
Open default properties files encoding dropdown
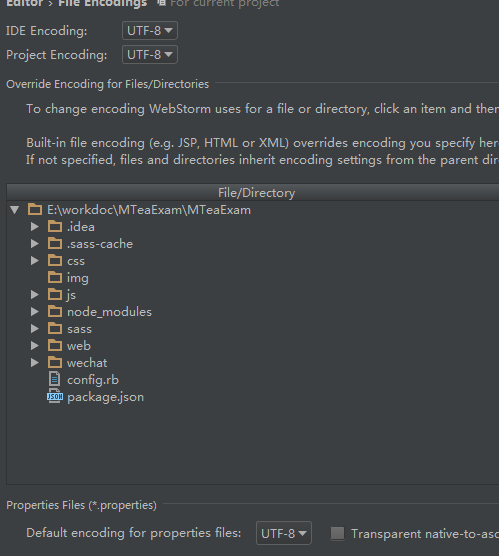click(x=284, y=533)
